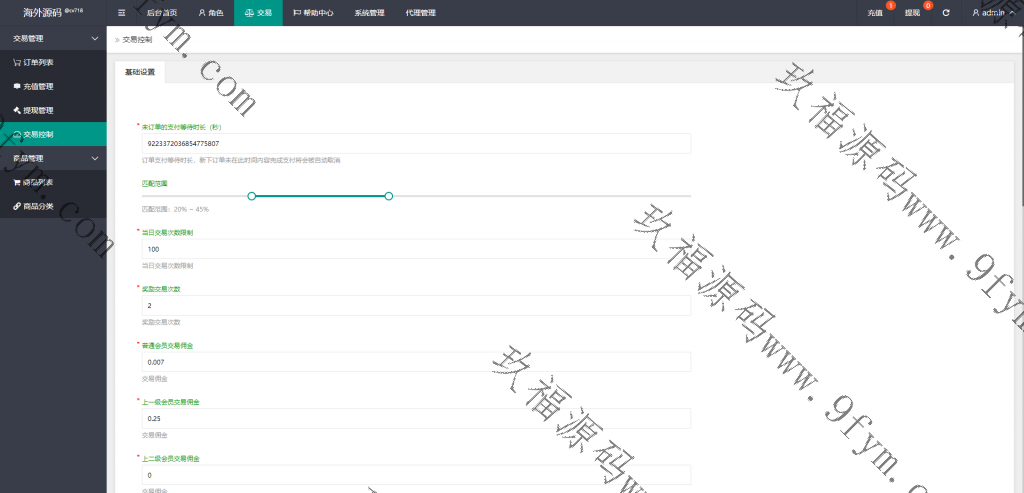1024x493 pixels.
Task: Select the 基础设置 tab
Action: (x=140, y=72)
